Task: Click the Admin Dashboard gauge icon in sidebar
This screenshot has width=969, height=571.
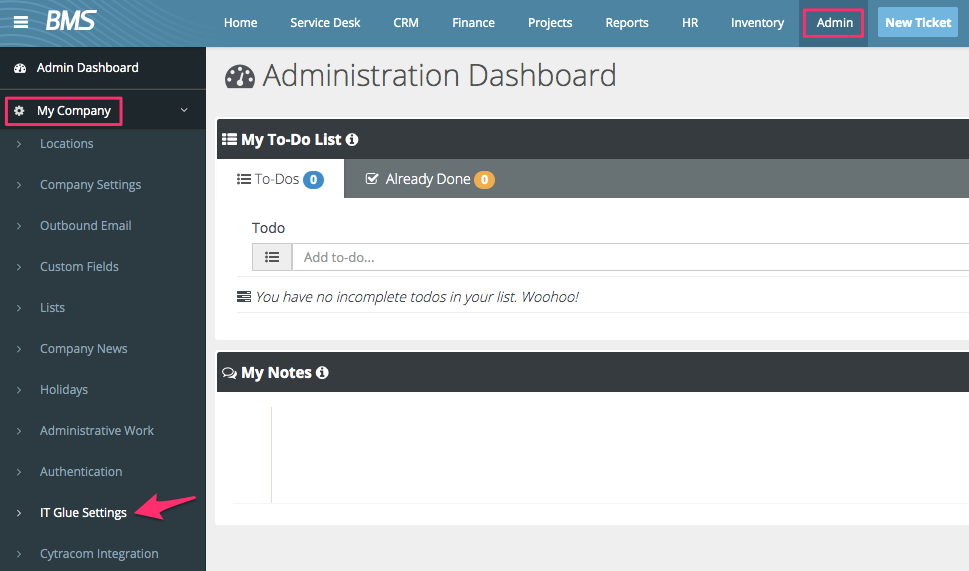Action: coord(20,68)
